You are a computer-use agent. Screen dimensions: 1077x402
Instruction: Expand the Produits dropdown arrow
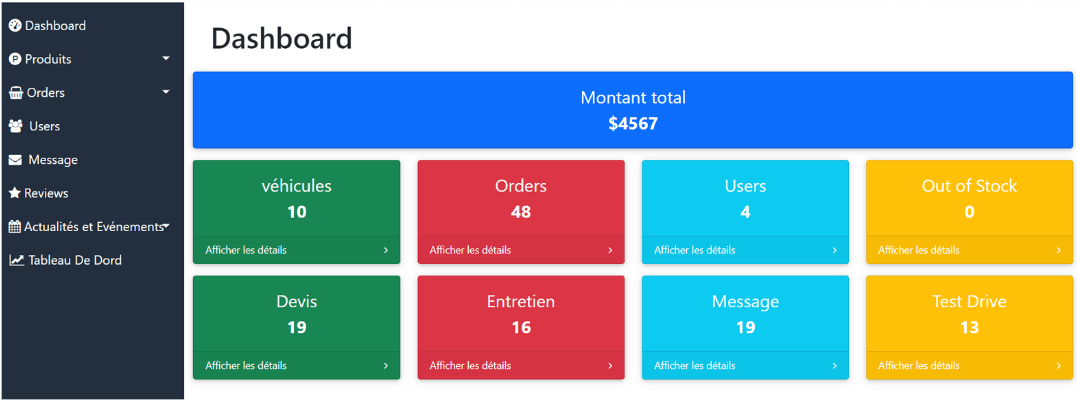click(166, 59)
